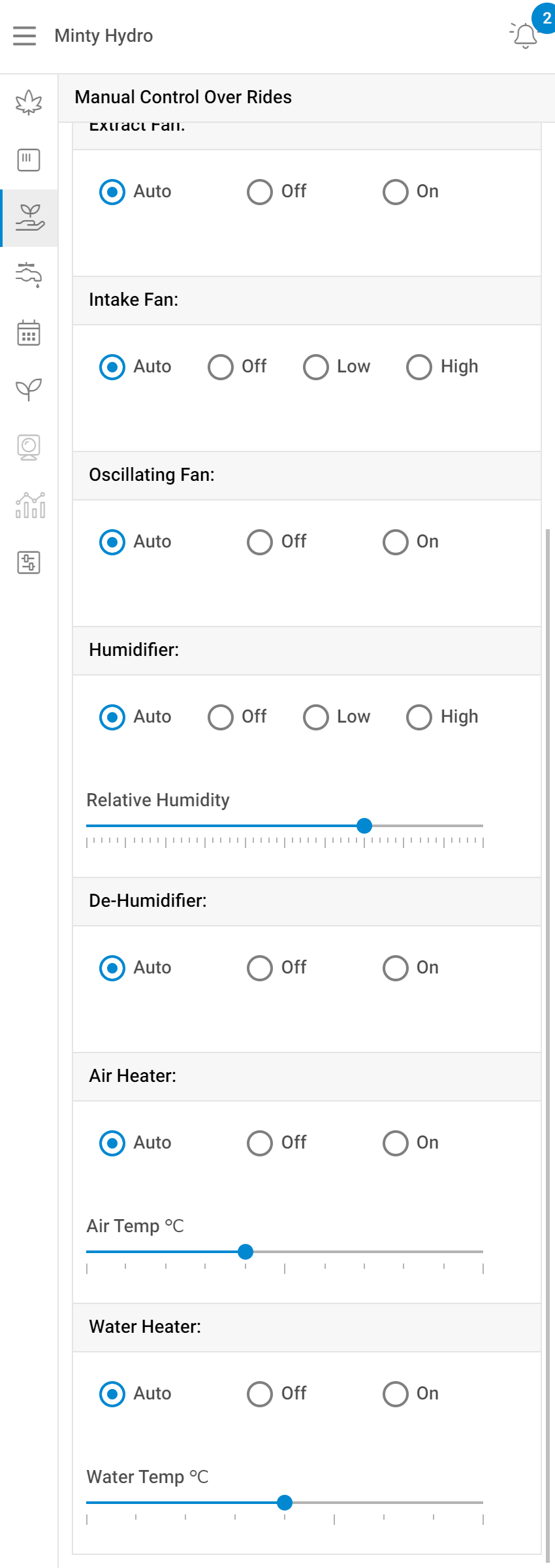The height and width of the screenshot is (1568, 555).
Task: Open the webcam sidebar icon
Action: tap(29, 448)
